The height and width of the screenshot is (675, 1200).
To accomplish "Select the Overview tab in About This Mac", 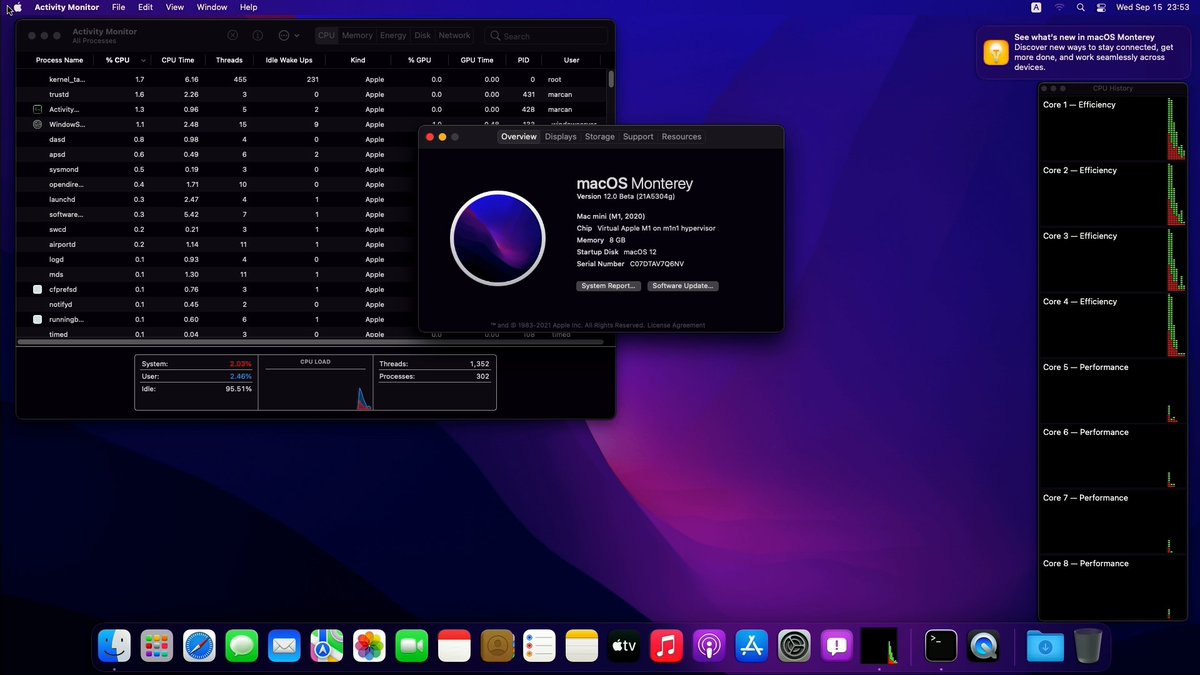I will [x=519, y=136].
